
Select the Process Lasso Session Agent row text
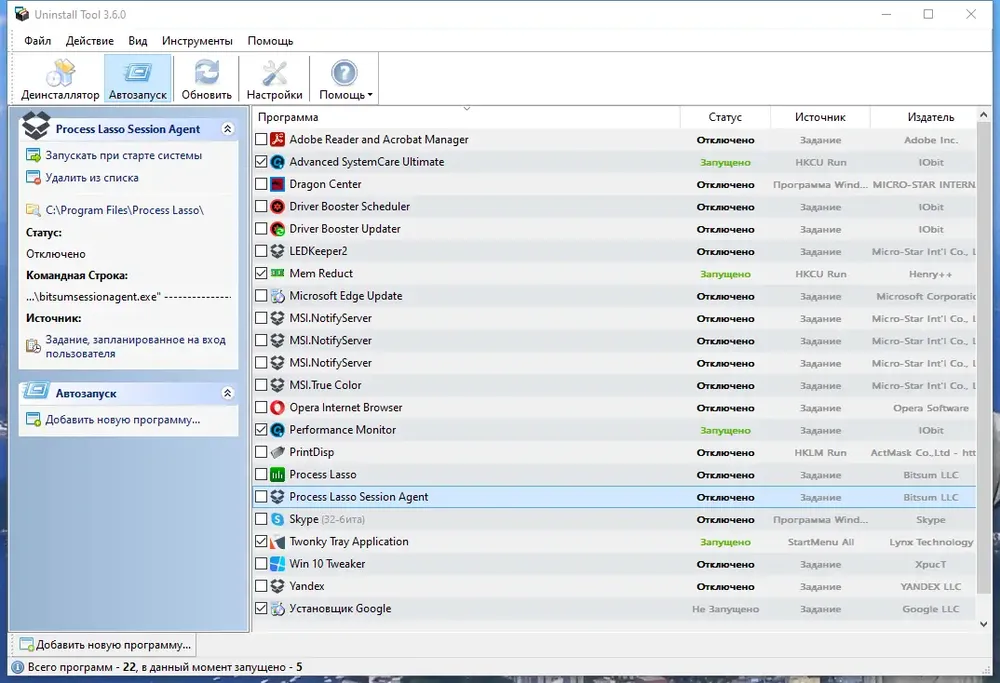(358, 497)
